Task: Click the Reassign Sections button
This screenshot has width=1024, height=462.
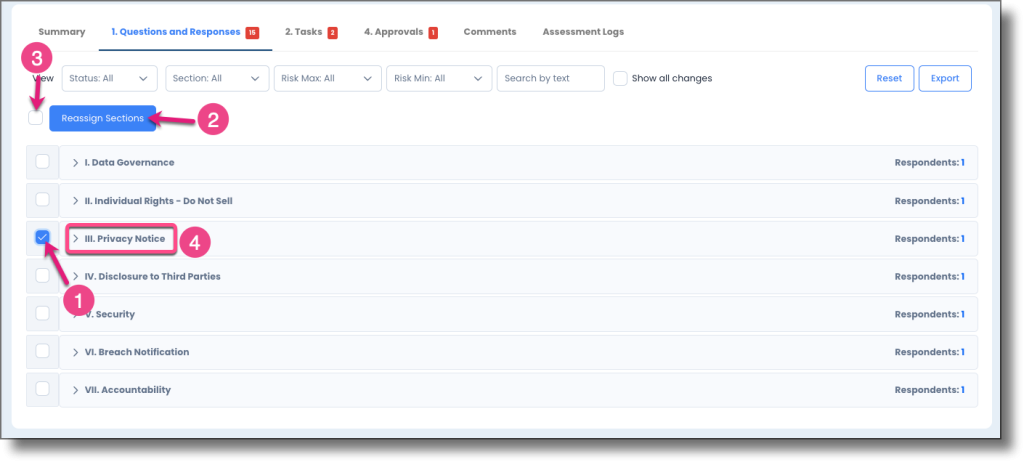Action: pyautogui.click(x=103, y=118)
